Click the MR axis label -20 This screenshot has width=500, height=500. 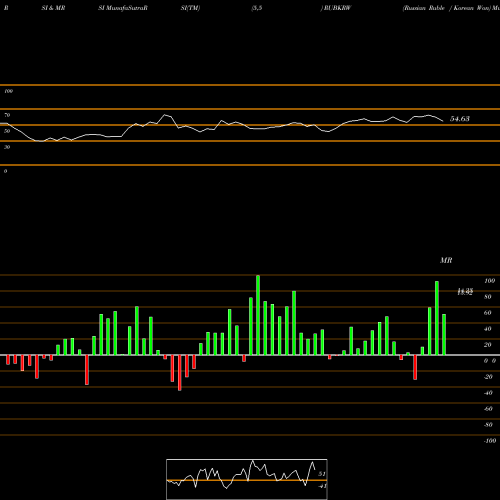click(x=488, y=377)
